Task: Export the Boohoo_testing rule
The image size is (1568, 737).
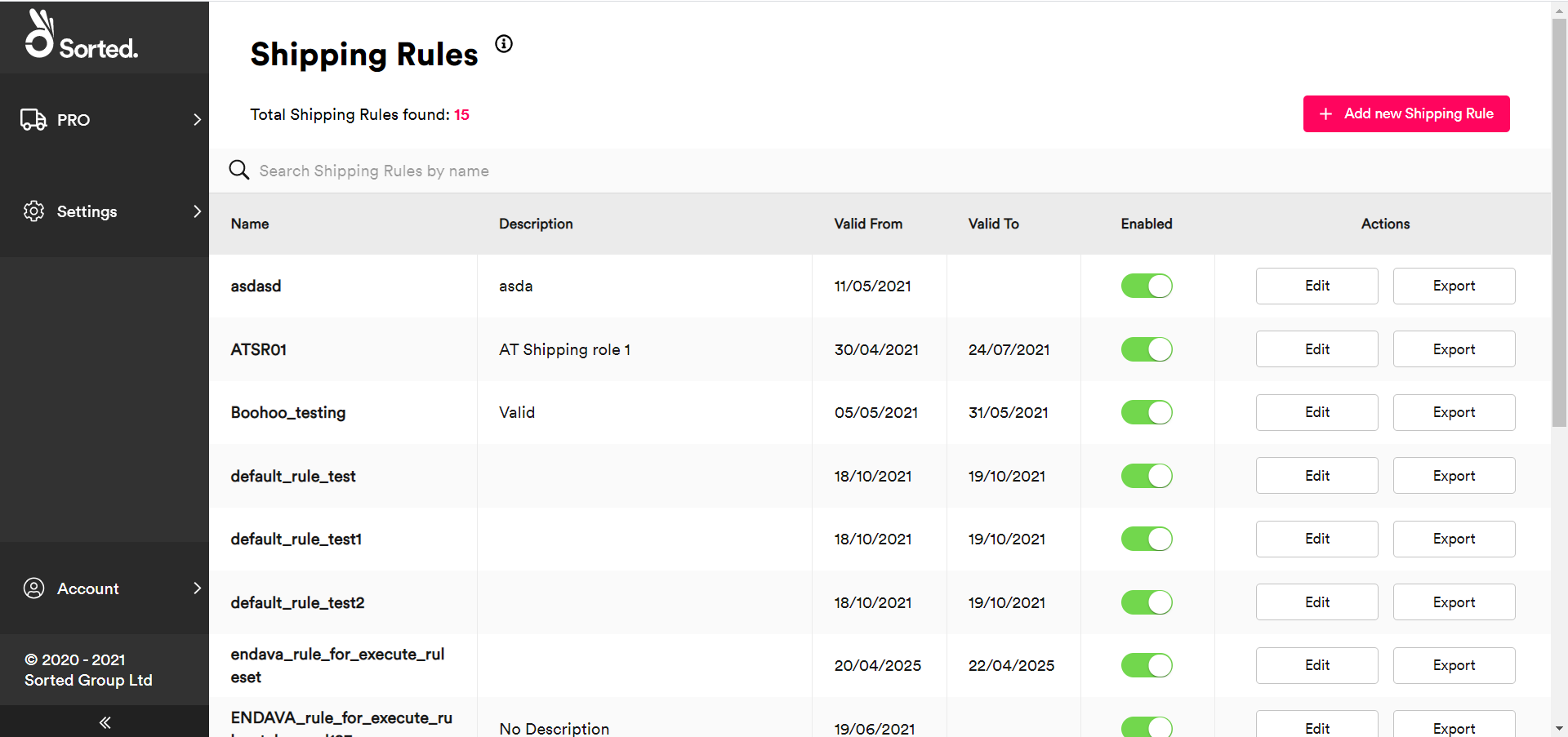Action: pyautogui.click(x=1454, y=412)
